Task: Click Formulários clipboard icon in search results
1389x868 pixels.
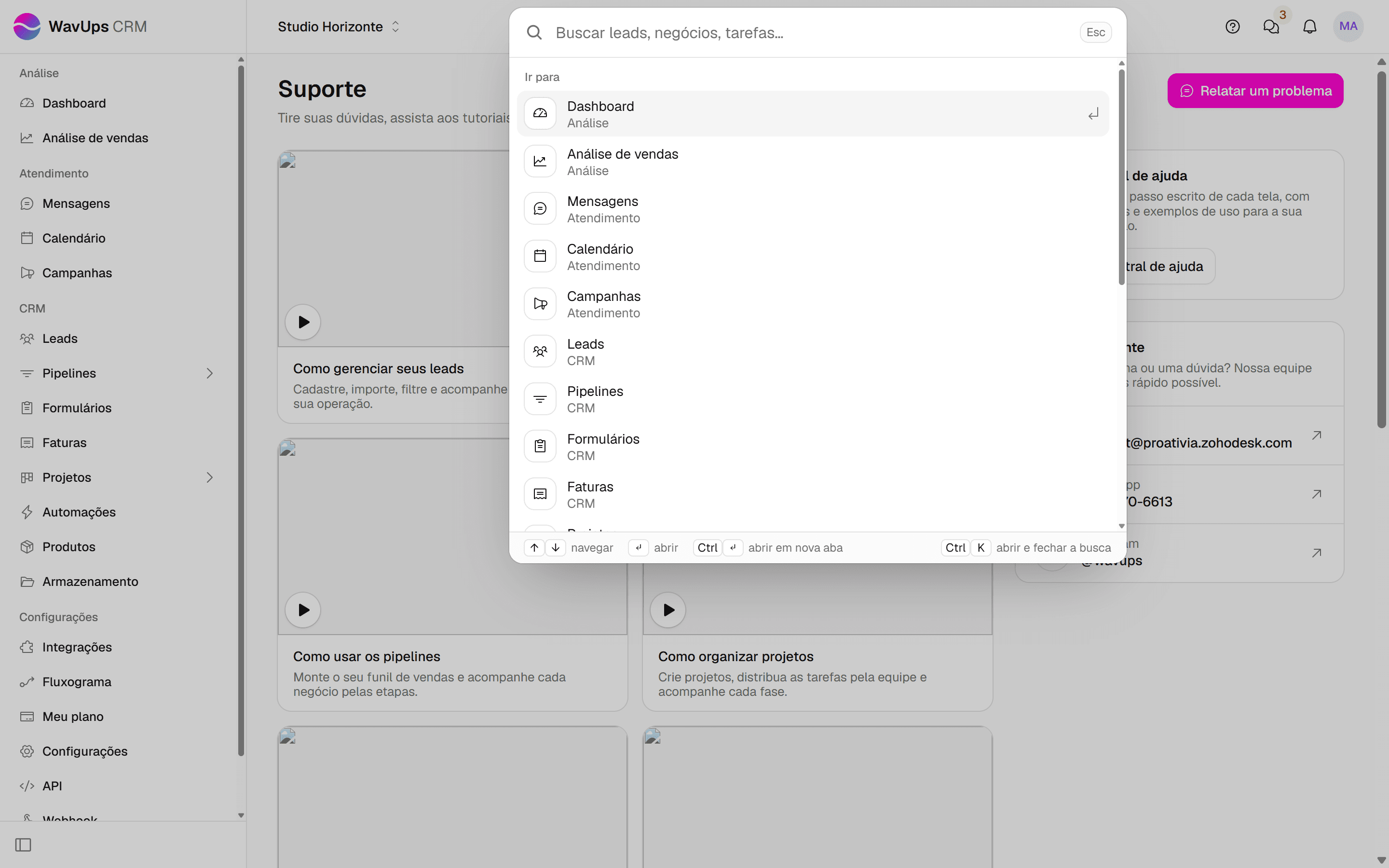Action: (540, 446)
